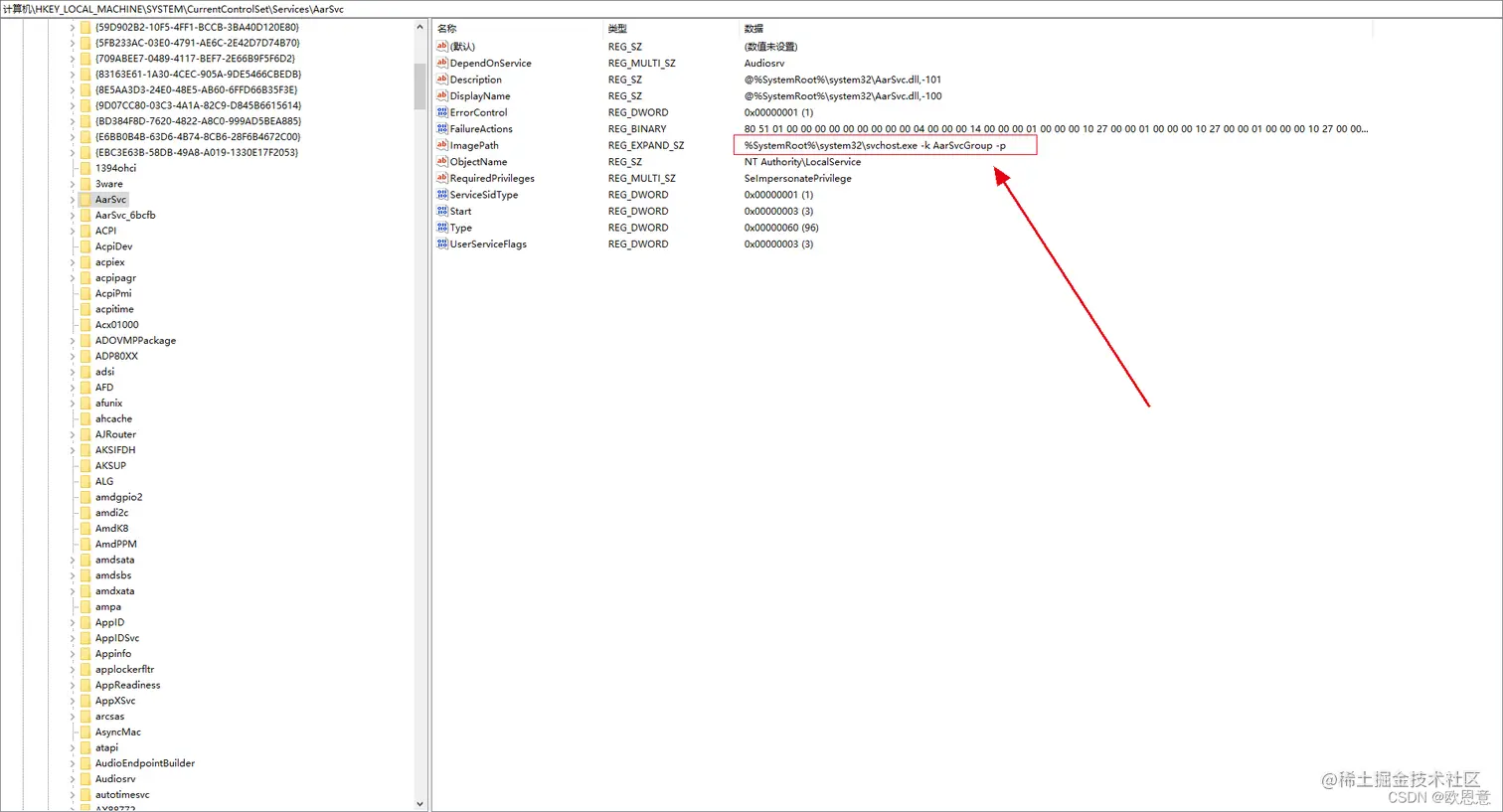This screenshot has width=1503, height=812.
Task: Click the UserServiceFlags DWORD icon
Action: (442, 244)
